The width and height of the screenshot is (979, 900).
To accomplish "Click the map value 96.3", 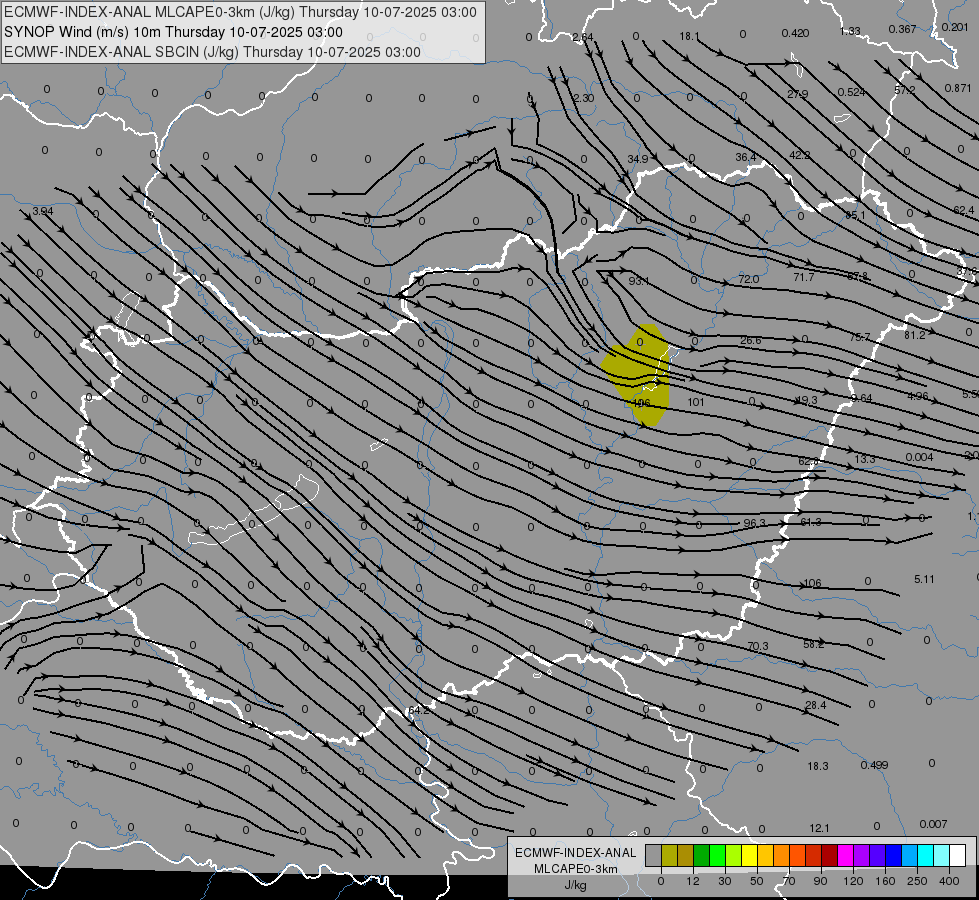I will pos(754,523).
